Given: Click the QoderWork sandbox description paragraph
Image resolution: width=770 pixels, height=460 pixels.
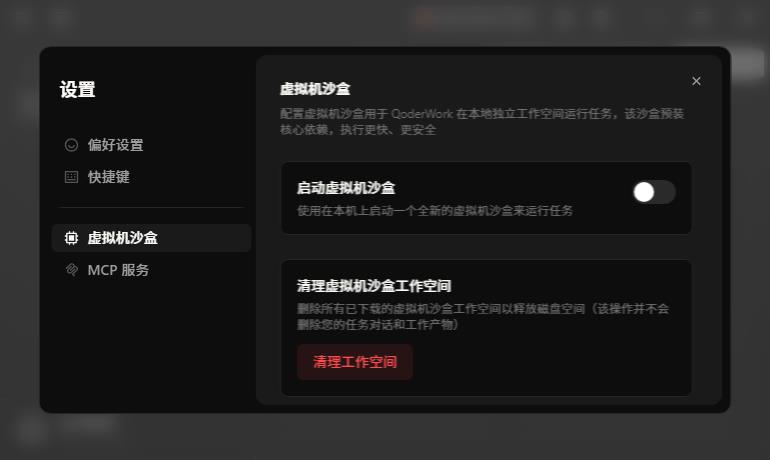Looking at the screenshot, I should point(482,122).
